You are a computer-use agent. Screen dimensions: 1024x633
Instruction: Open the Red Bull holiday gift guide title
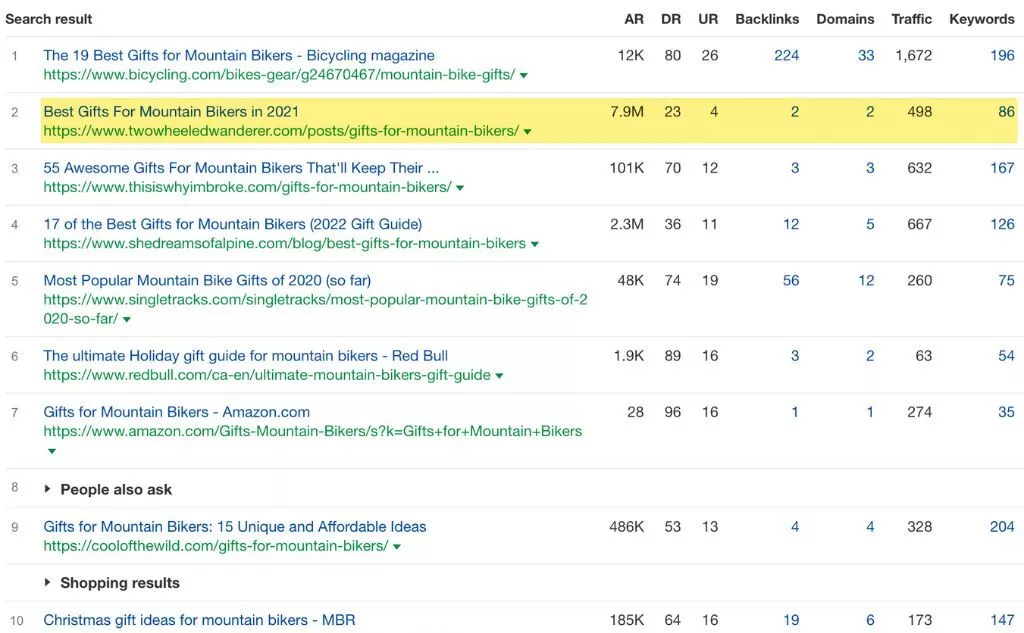pos(245,355)
